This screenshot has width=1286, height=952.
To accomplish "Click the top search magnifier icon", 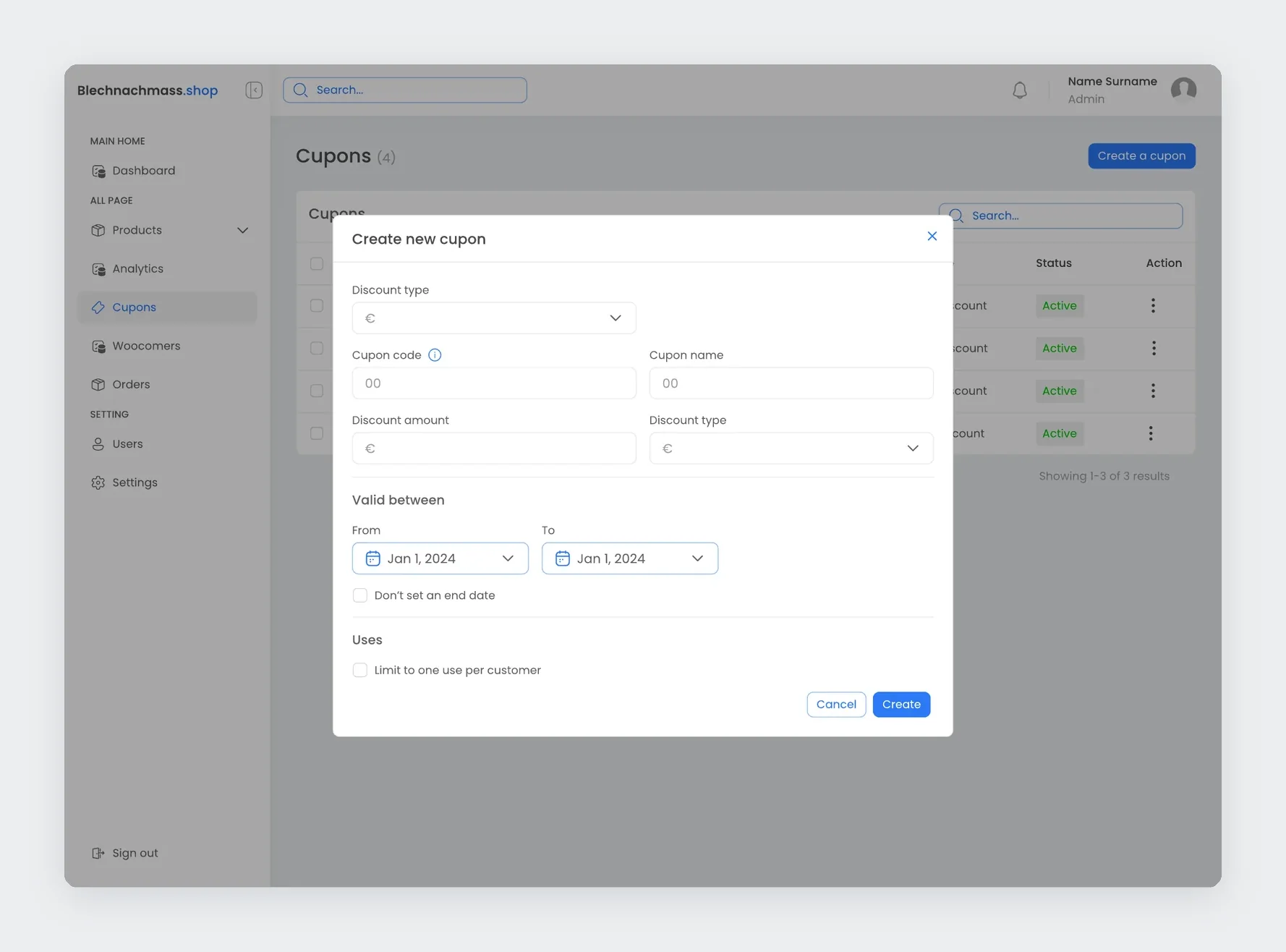I will tap(301, 90).
